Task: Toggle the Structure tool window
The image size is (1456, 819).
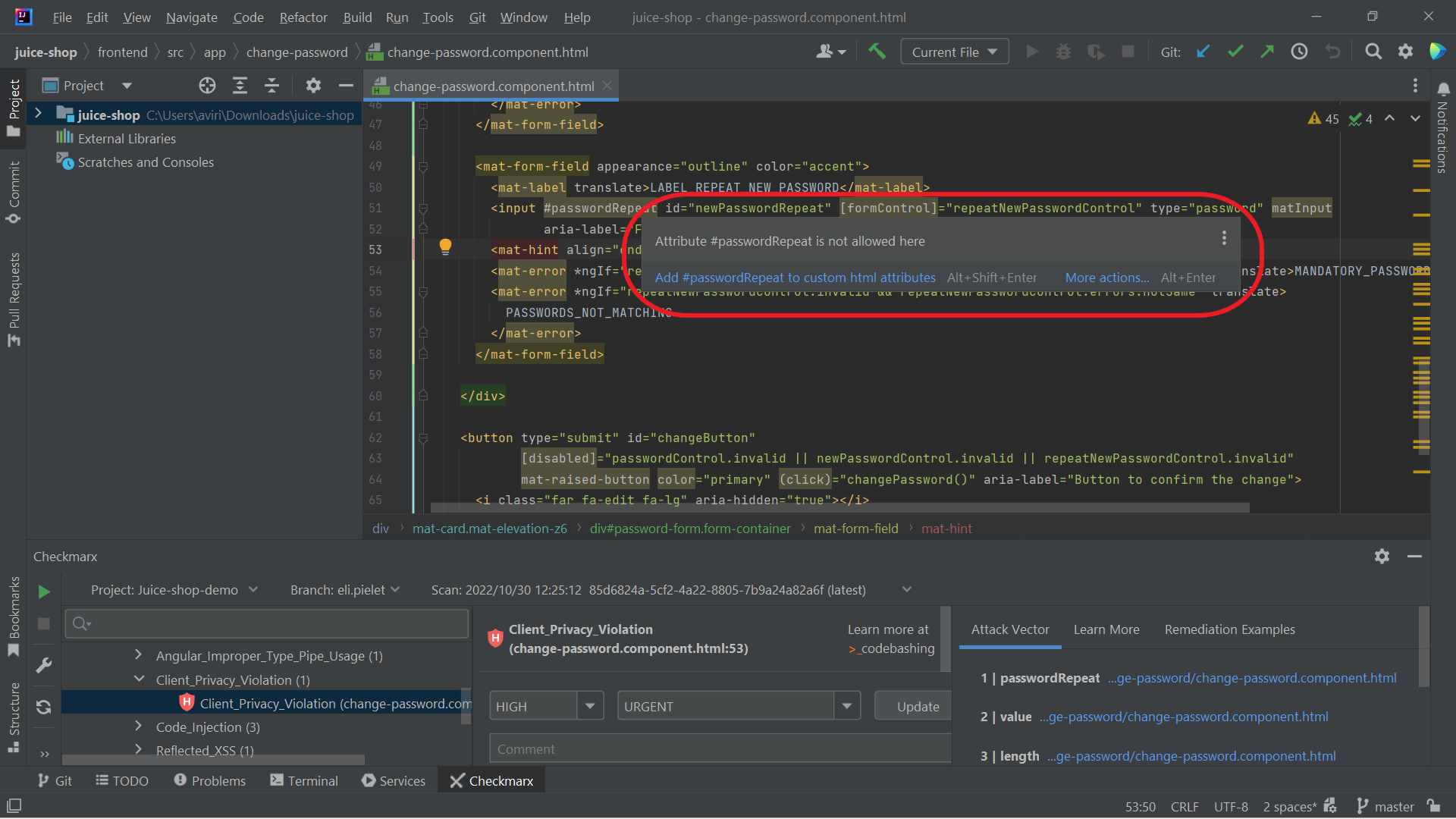Action: (14, 717)
